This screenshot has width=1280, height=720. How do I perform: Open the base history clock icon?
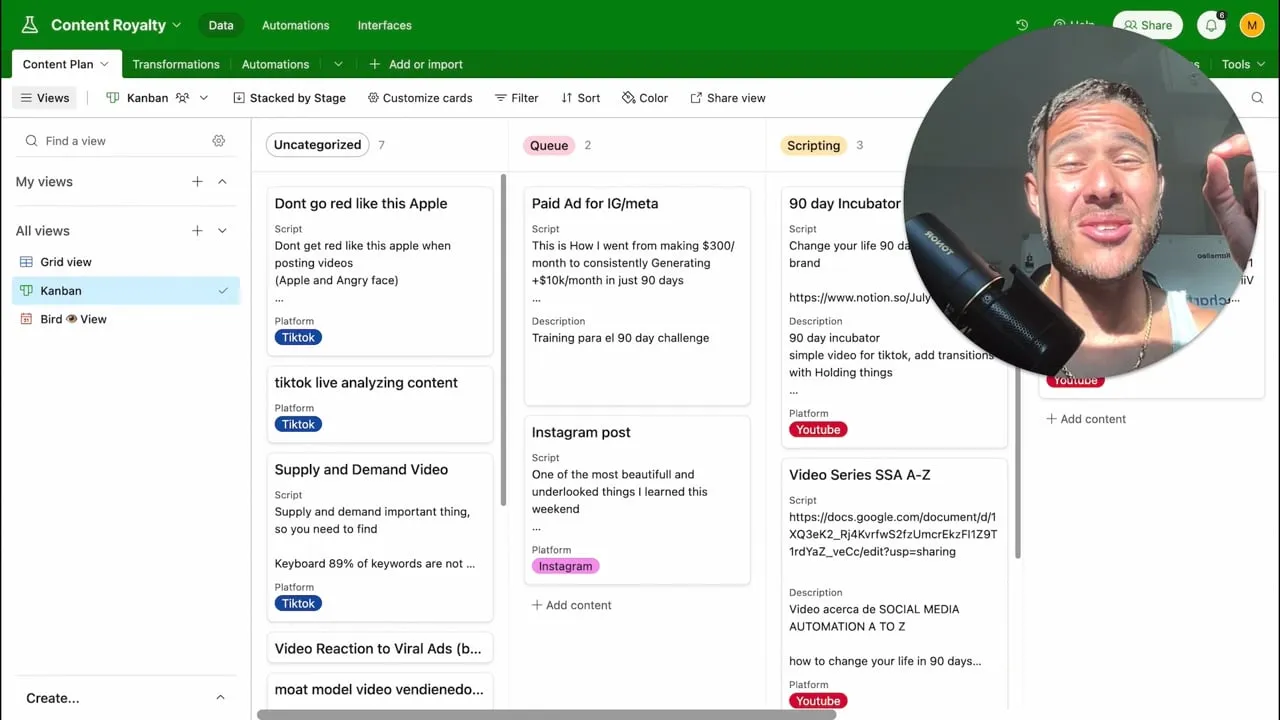(x=1022, y=25)
